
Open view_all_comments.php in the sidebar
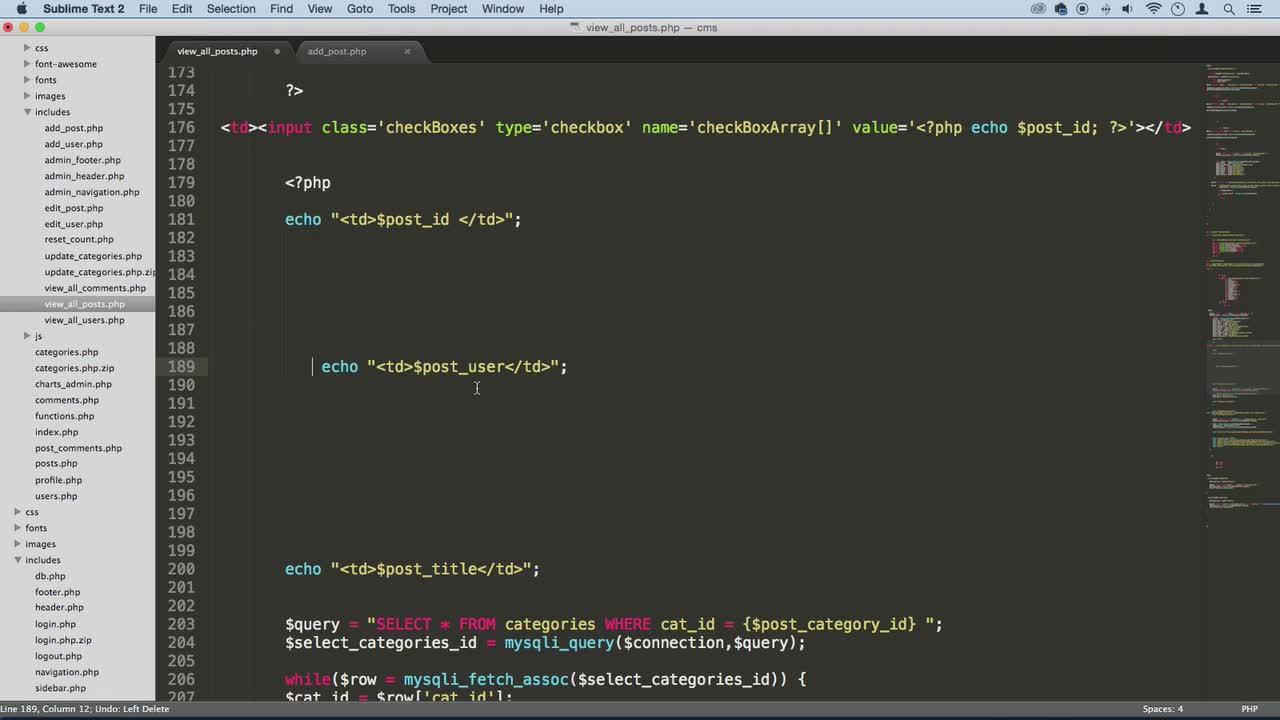click(95, 288)
